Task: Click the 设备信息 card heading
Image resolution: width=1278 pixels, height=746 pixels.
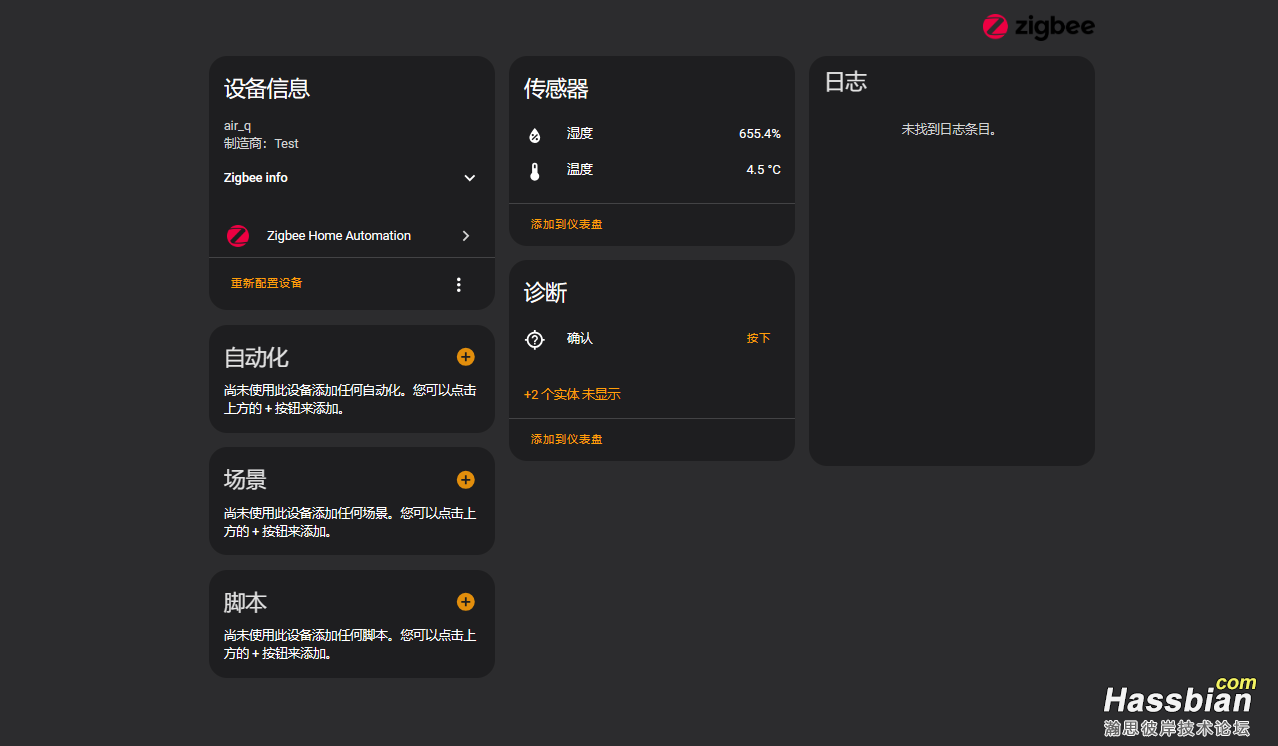Action: [267, 89]
